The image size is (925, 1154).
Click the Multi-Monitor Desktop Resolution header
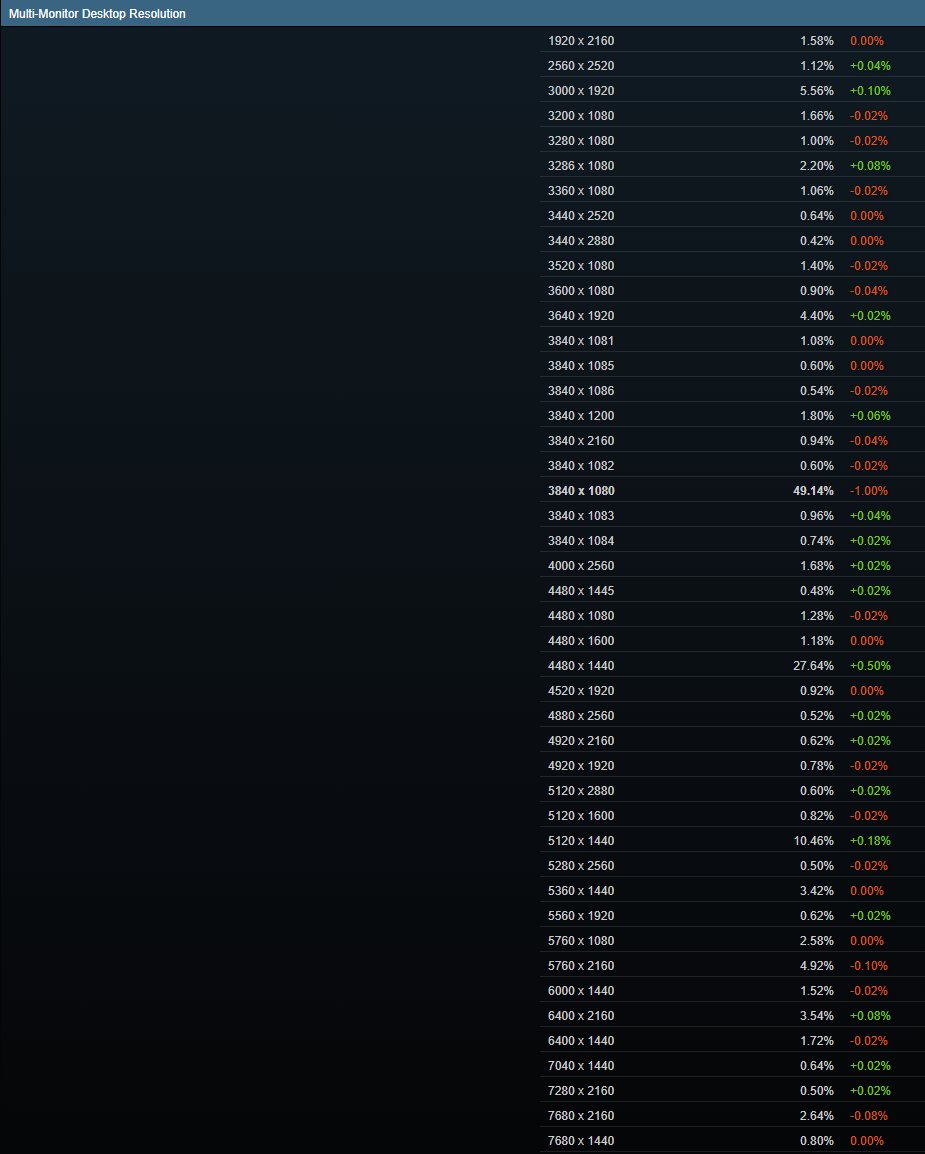462,13
